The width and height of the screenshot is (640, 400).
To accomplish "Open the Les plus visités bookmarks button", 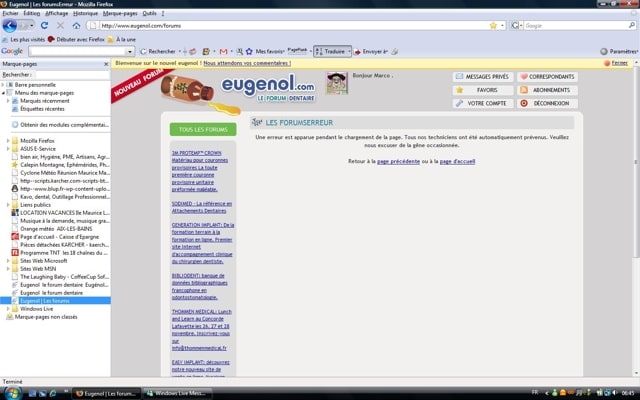I will coord(23,40).
